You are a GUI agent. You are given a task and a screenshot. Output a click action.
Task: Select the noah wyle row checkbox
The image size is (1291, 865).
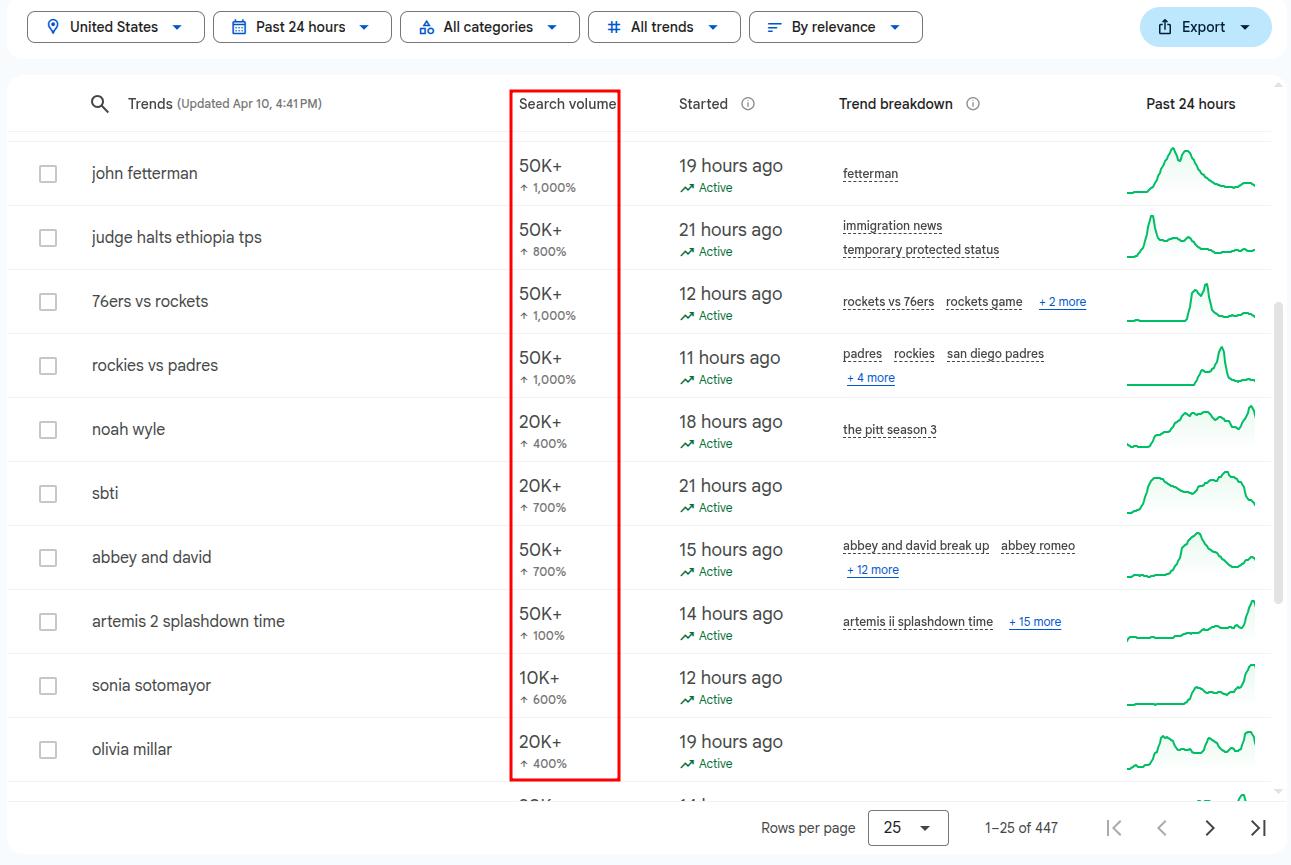coord(48,430)
